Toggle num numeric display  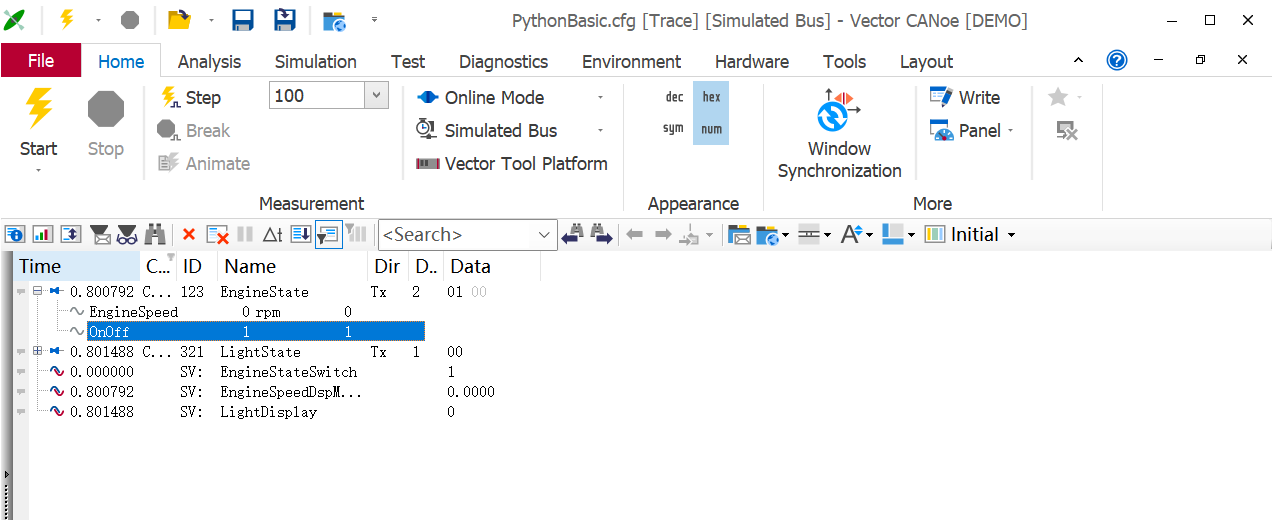coord(711,129)
